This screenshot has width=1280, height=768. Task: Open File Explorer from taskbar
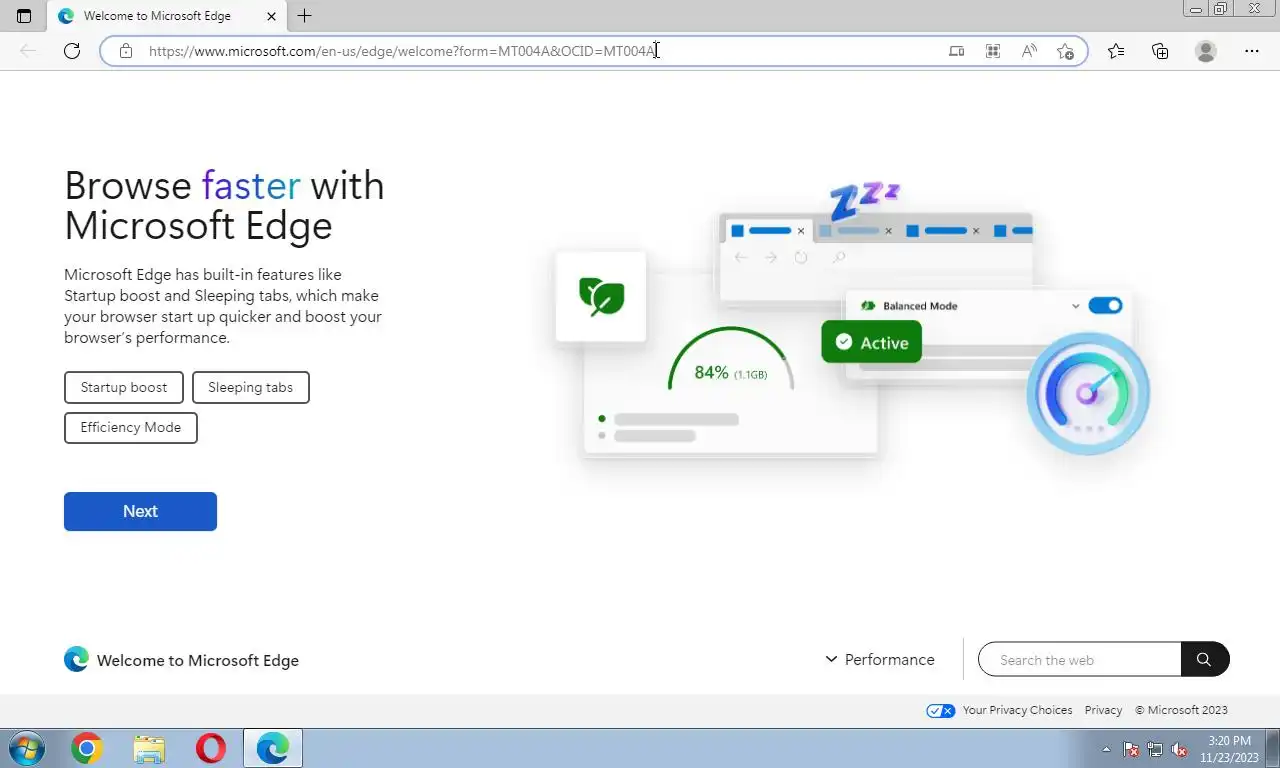tap(149, 748)
